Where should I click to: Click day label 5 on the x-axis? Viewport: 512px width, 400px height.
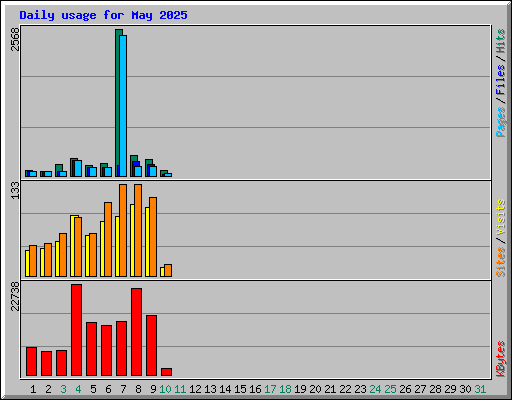(x=93, y=389)
